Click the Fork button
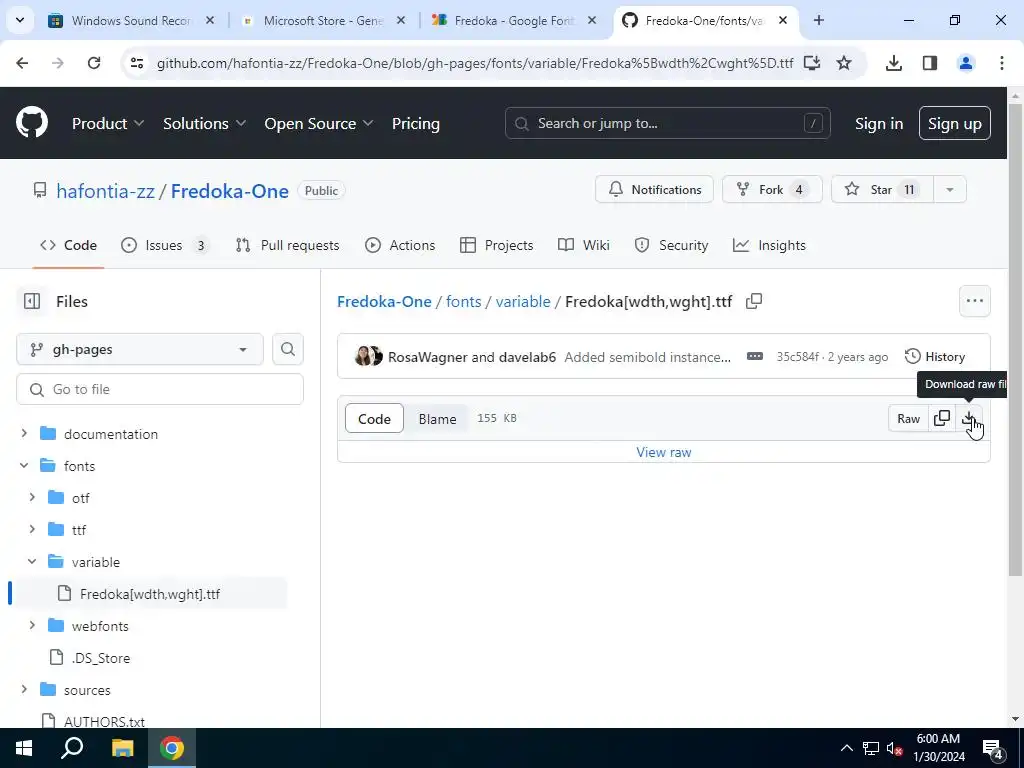 coord(772,189)
